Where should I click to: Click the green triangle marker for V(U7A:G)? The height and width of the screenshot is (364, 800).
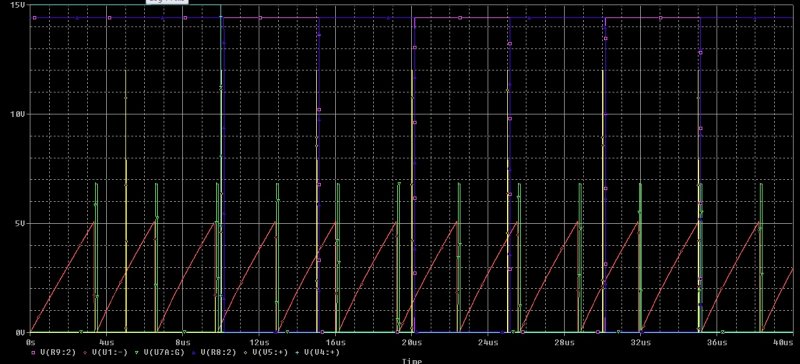pos(137,352)
